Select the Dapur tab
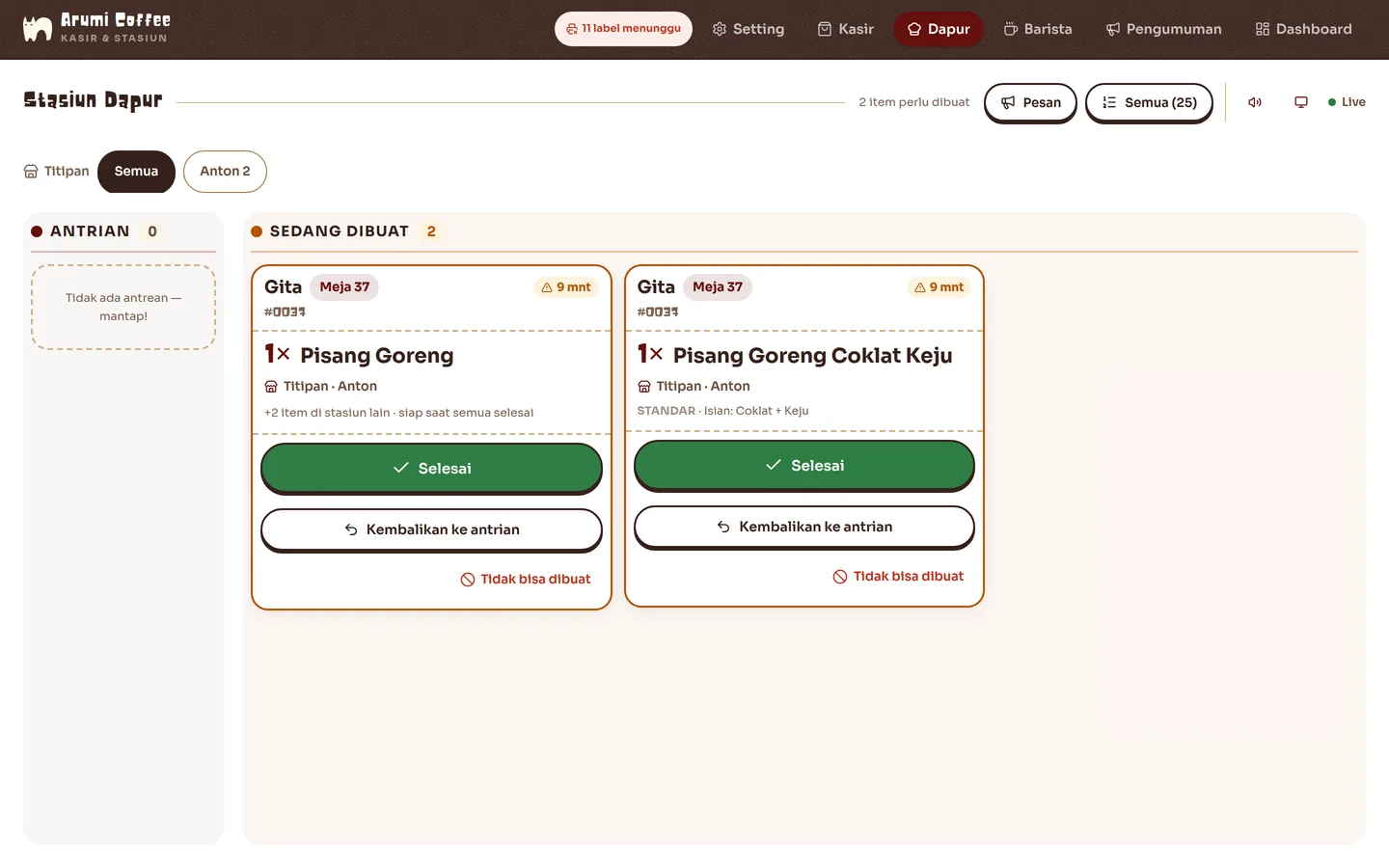The width and height of the screenshot is (1389, 868). click(x=939, y=29)
